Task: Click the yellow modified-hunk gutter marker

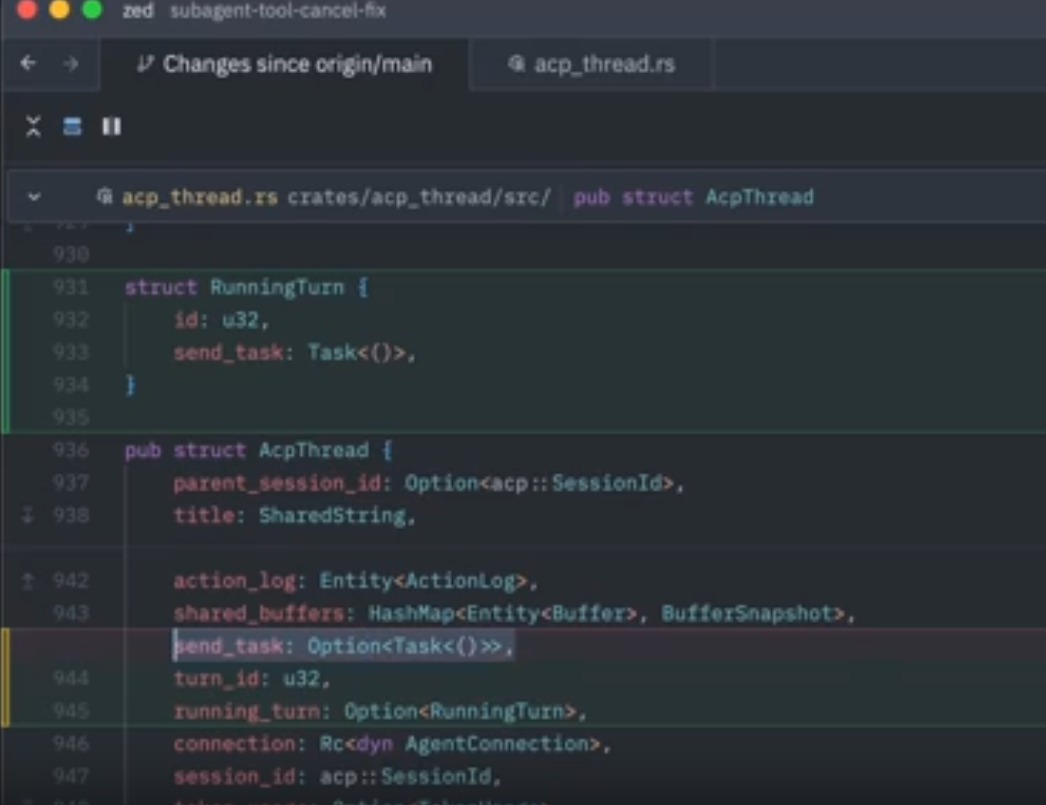Action: coord(5,677)
